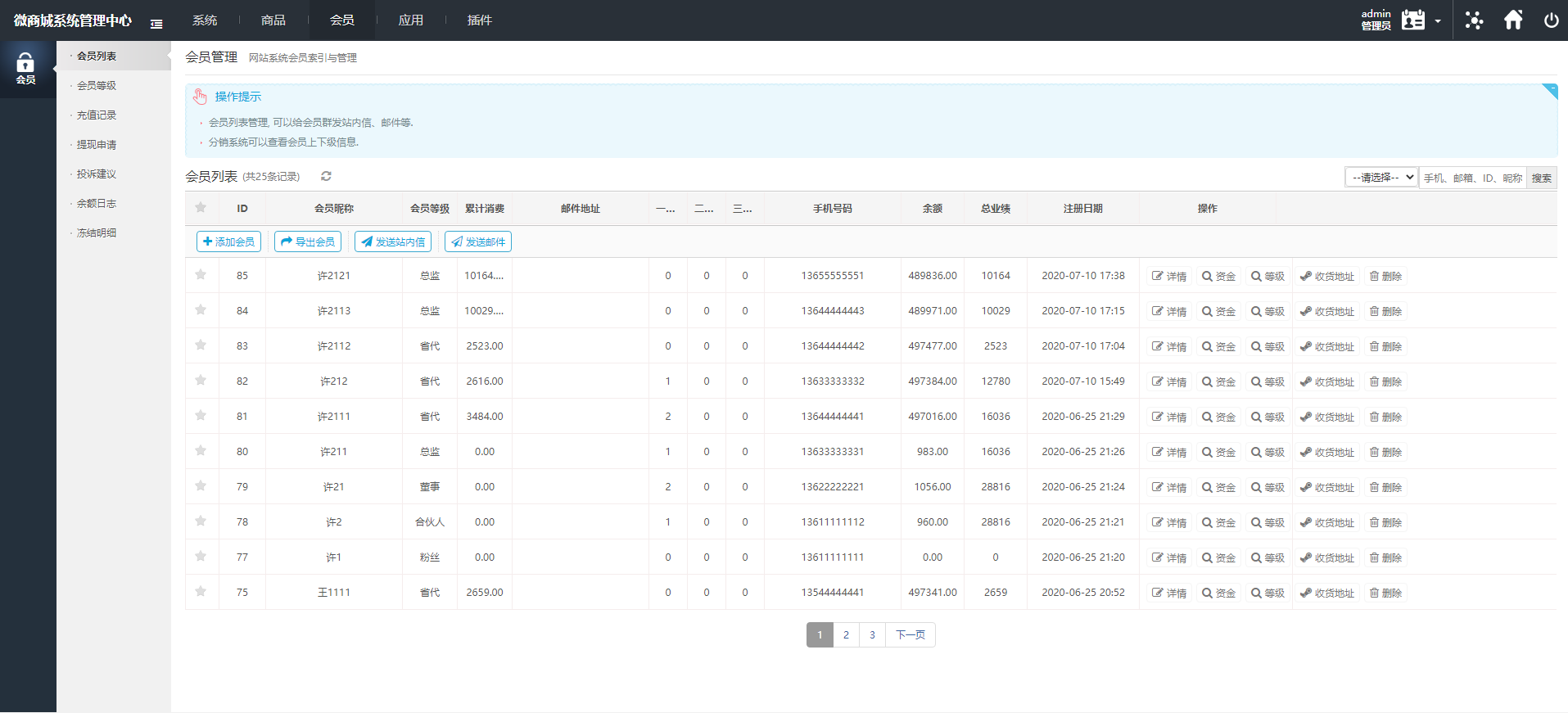Toggle the sidebar collapse menu icon
This screenshot has width=1568, height=713.
coord(156,24)
